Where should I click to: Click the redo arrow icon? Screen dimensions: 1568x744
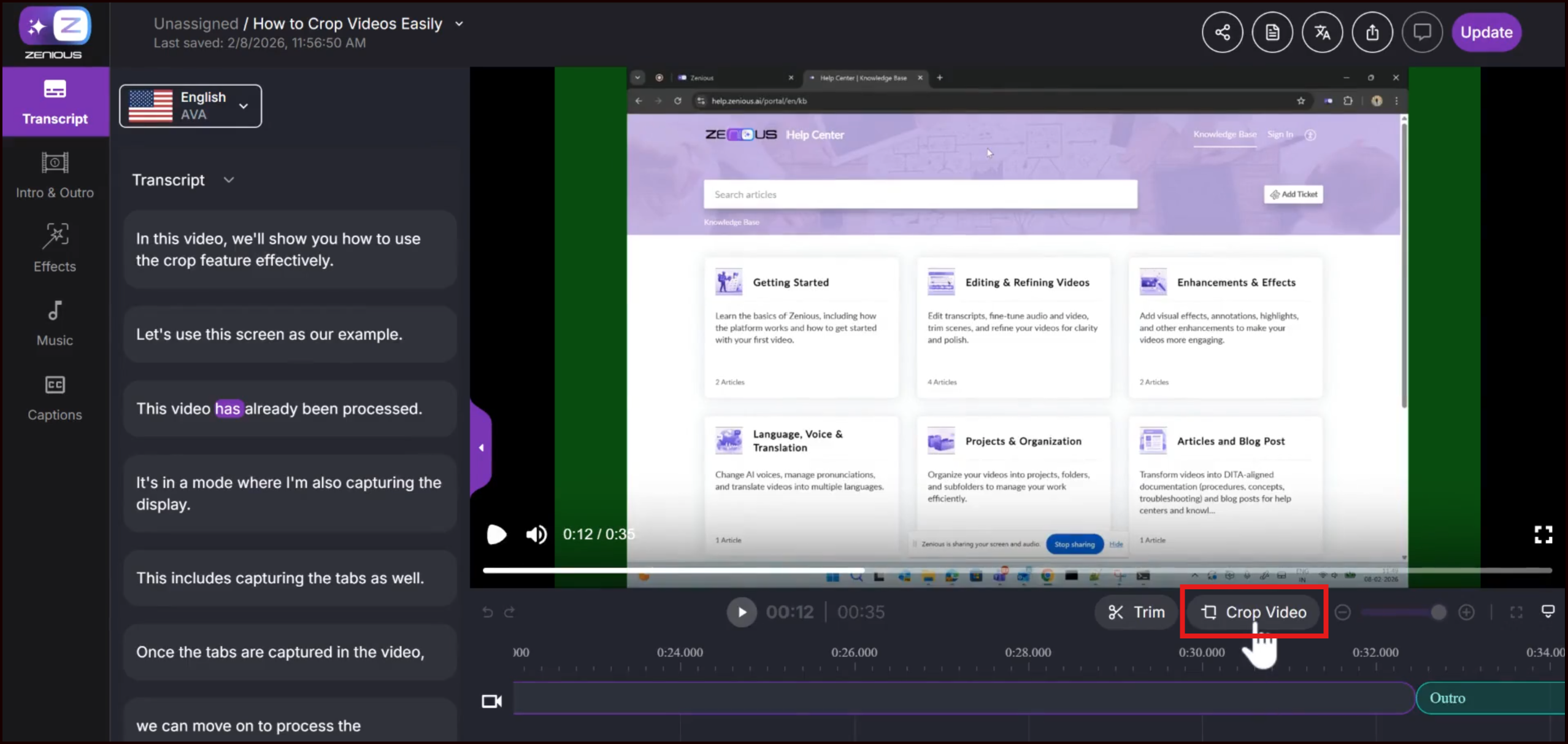(510, 612)
